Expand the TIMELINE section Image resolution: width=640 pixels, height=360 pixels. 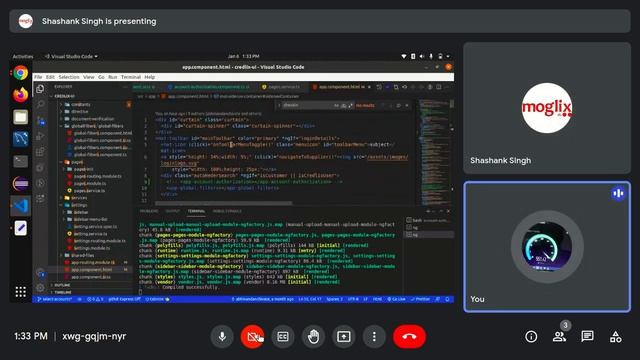(x=63, y=292)
